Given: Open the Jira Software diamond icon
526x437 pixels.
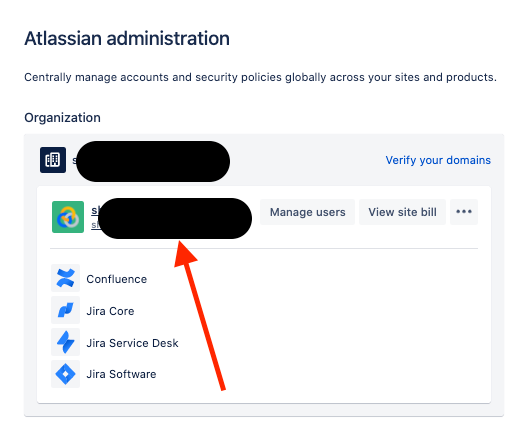Looking at the screenshot, I should coord(66,374).
